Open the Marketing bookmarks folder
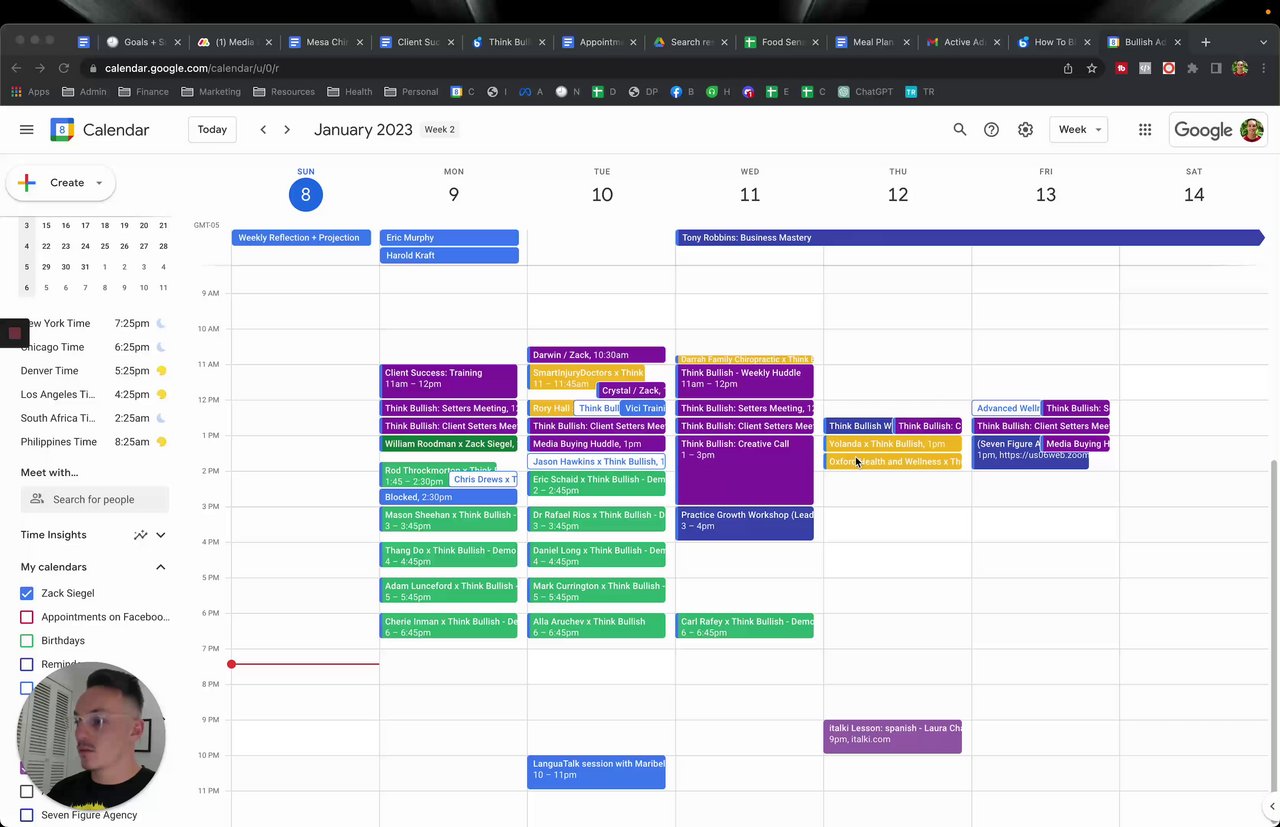The height and width of the screenshot is (827, 1280). point(211,92)
